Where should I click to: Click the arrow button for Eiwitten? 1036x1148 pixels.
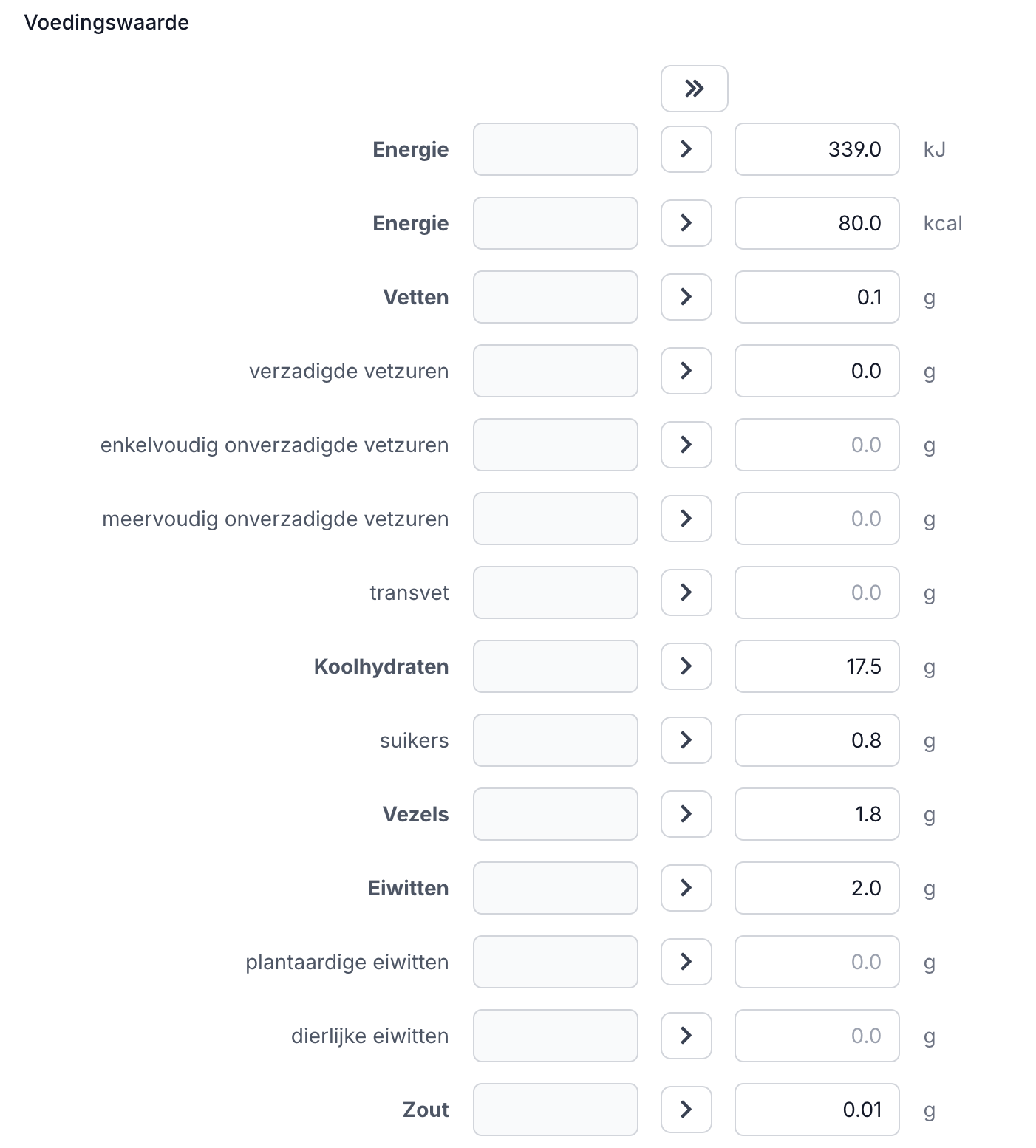[686, 888]
